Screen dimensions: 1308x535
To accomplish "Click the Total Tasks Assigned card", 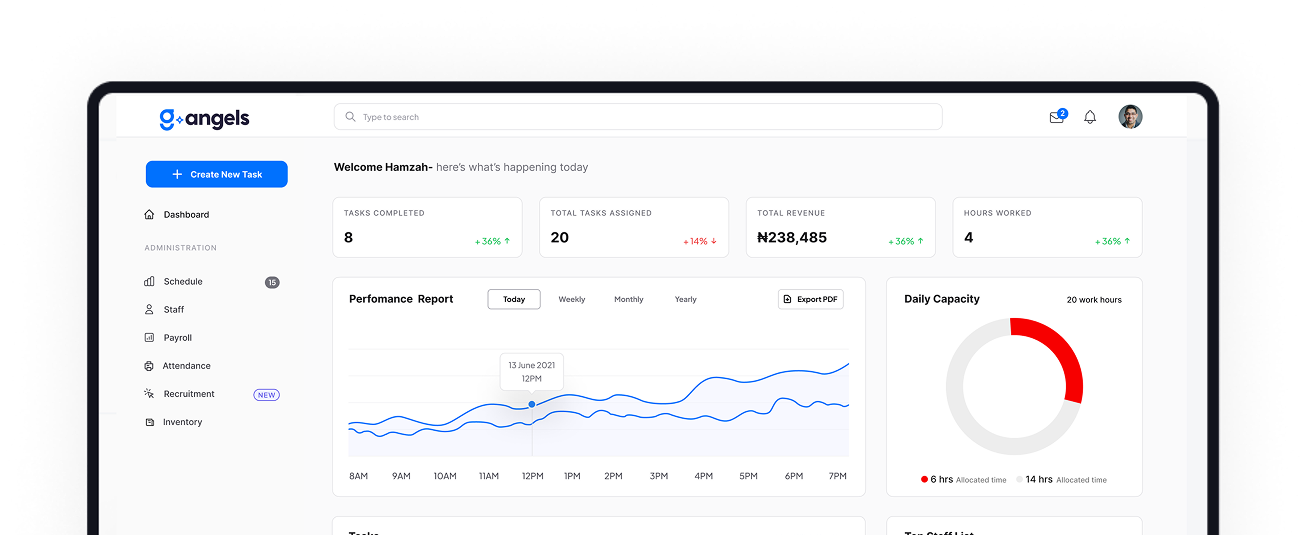I will click(x=634, y=227).
